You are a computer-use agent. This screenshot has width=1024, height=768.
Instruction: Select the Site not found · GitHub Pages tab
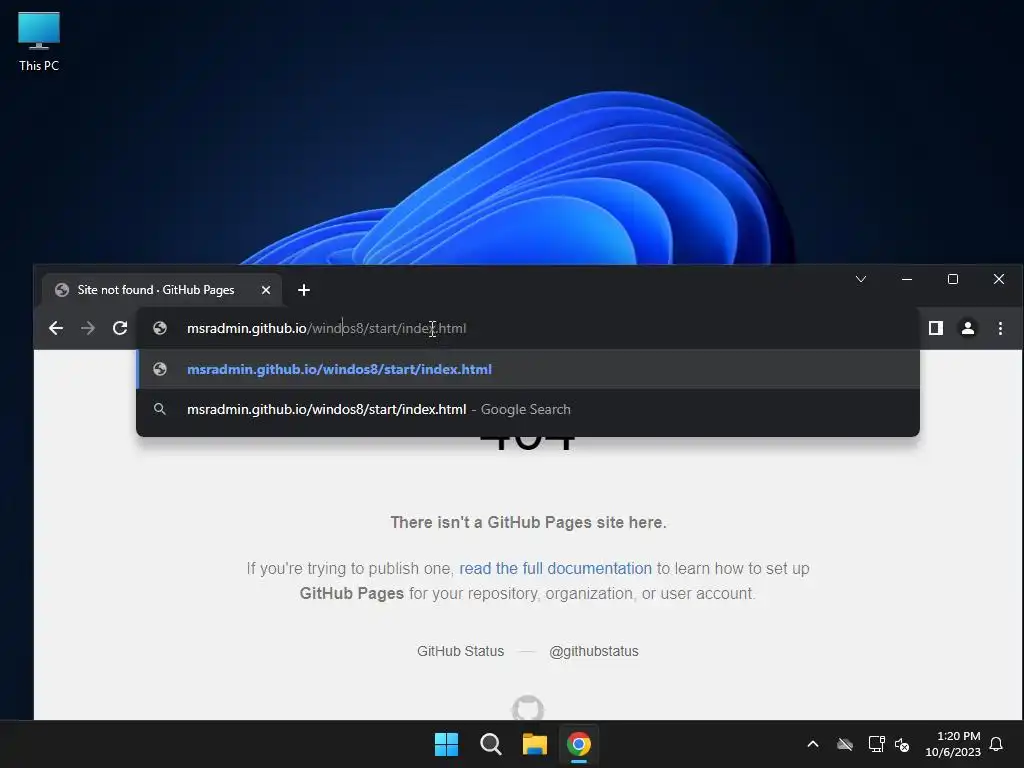click(162, 290)
